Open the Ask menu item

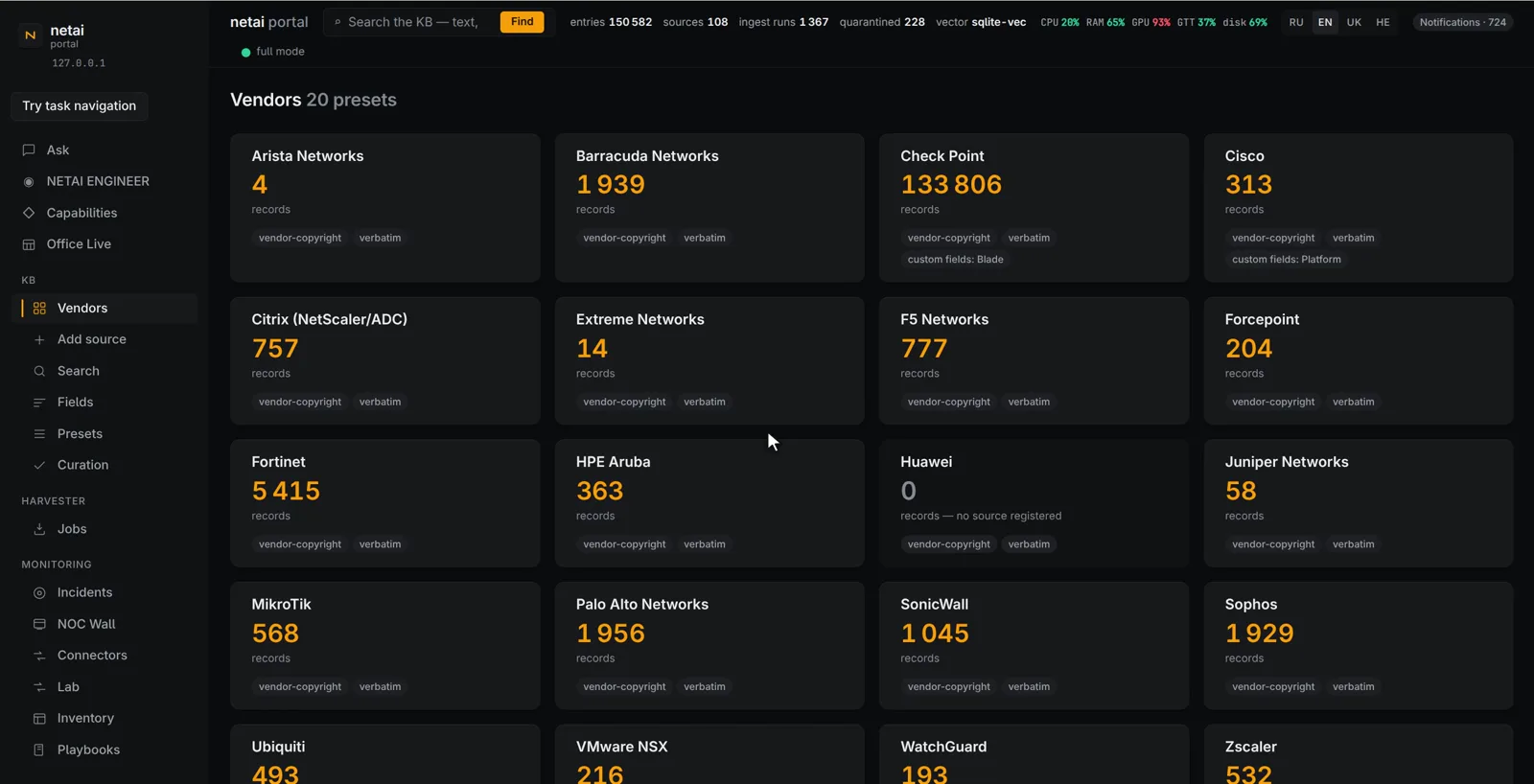(x=104, y=150)
